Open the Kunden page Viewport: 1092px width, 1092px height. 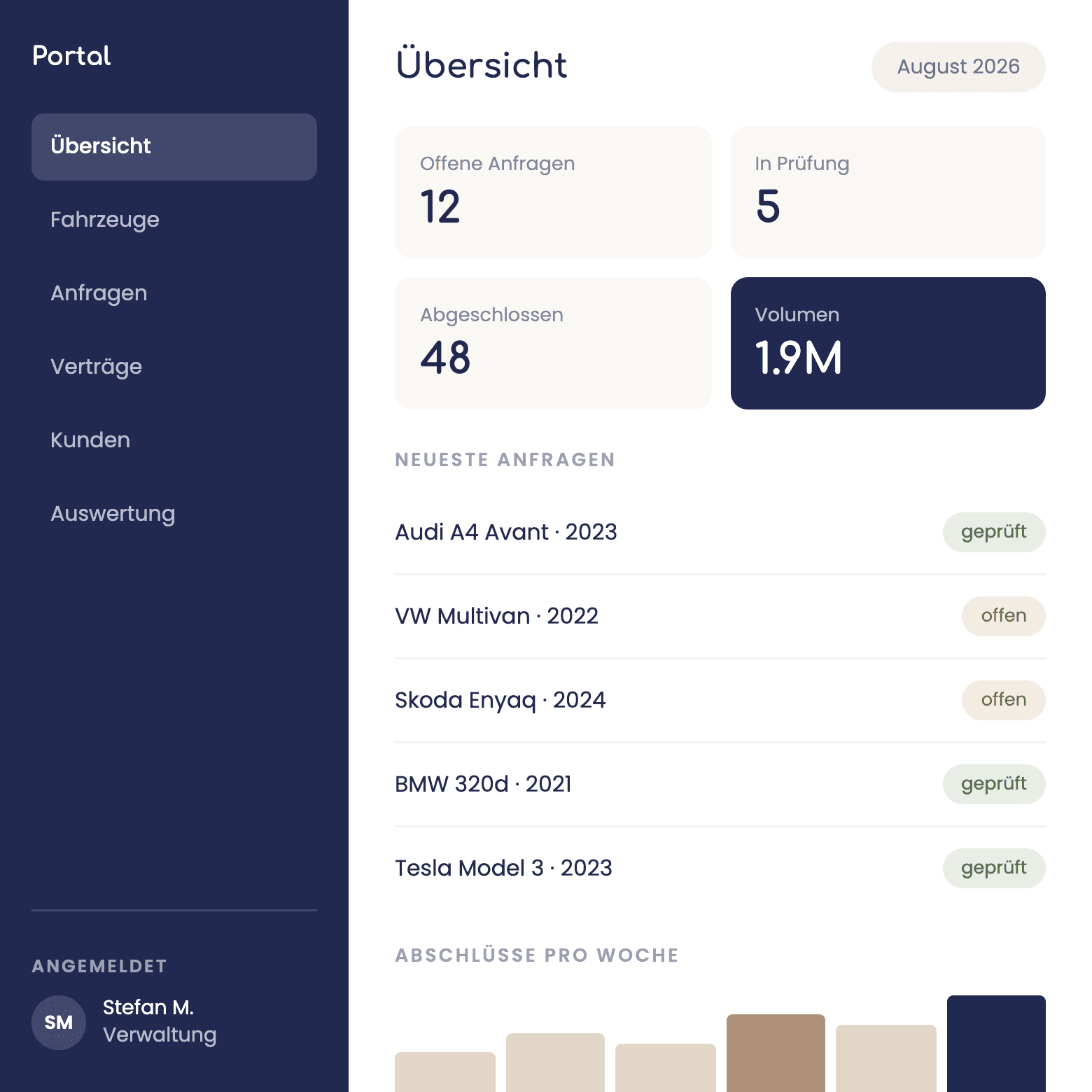tap(174, 440)
